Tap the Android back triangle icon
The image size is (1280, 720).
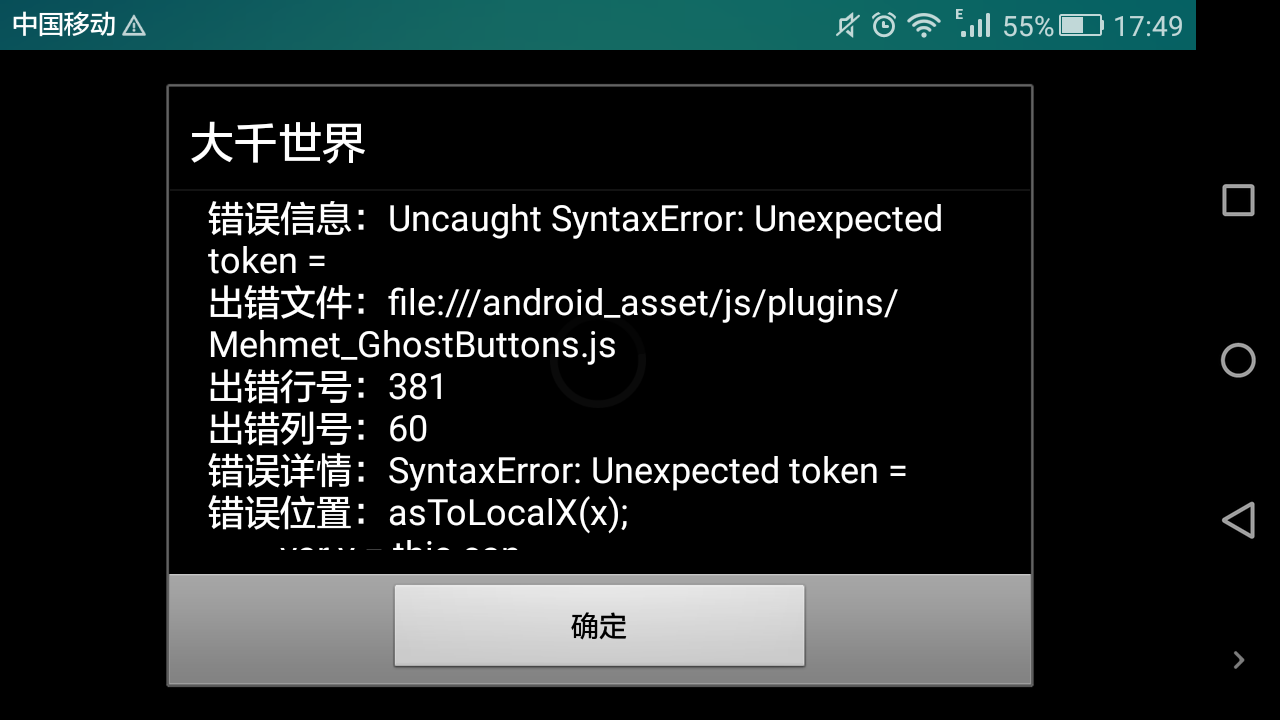point(1238,520)
